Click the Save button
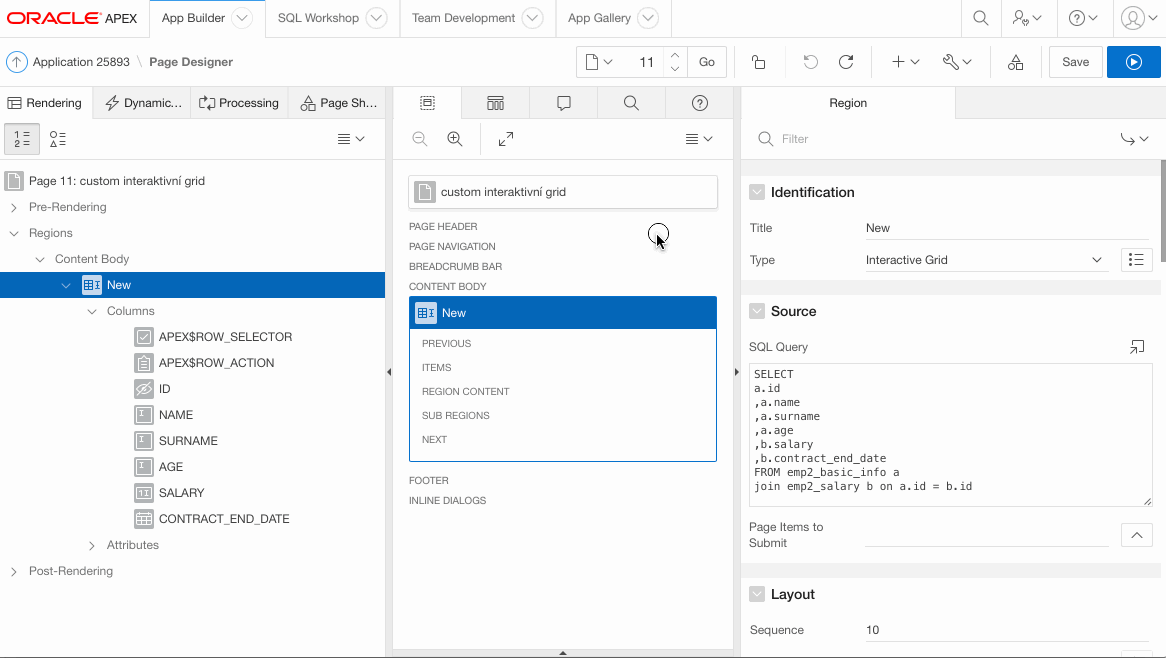Image resolution: width=1166 pixels, height=658 pixels. [x=1075, y=62]
